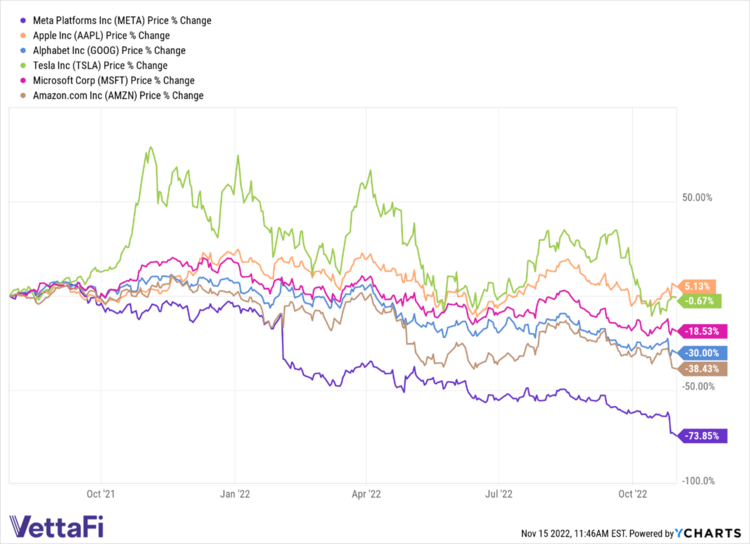Viewport: 750px width, 544px height.
Task: Click the -30.00% Alphabet value tag
Action: click(x=695, y=353)
